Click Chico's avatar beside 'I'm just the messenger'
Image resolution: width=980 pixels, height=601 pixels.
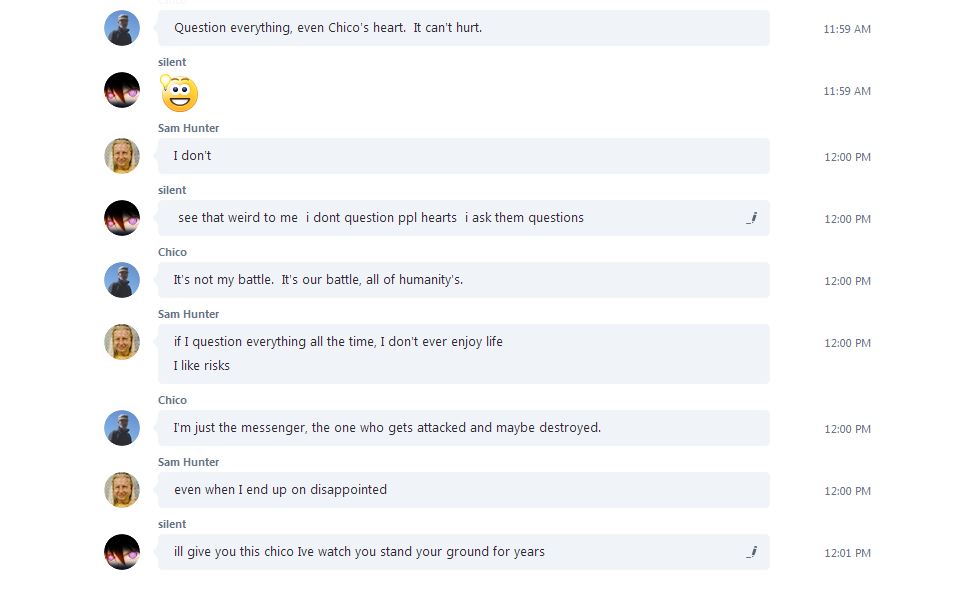(x=122, y=428)
